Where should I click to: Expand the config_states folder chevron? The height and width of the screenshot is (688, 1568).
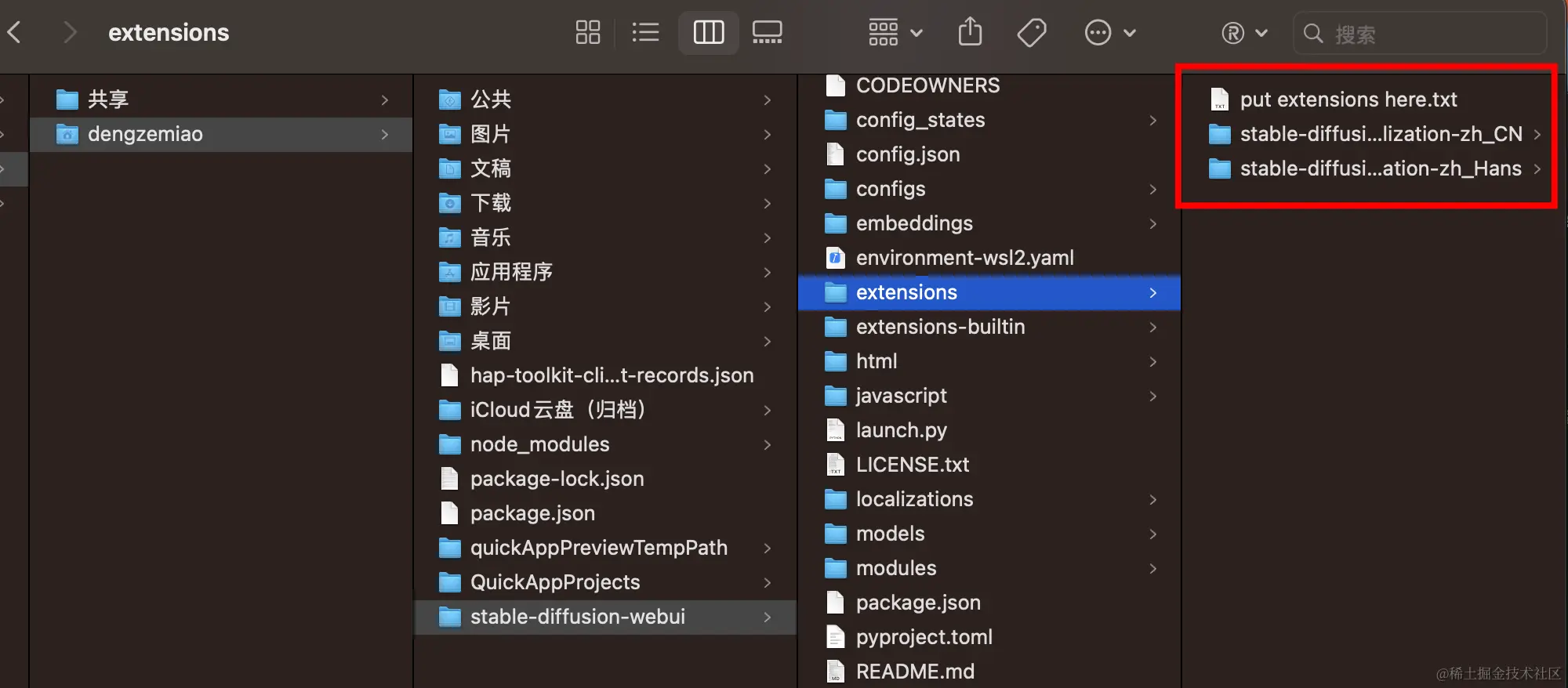pyautogui.click(x=1152, y=120)
